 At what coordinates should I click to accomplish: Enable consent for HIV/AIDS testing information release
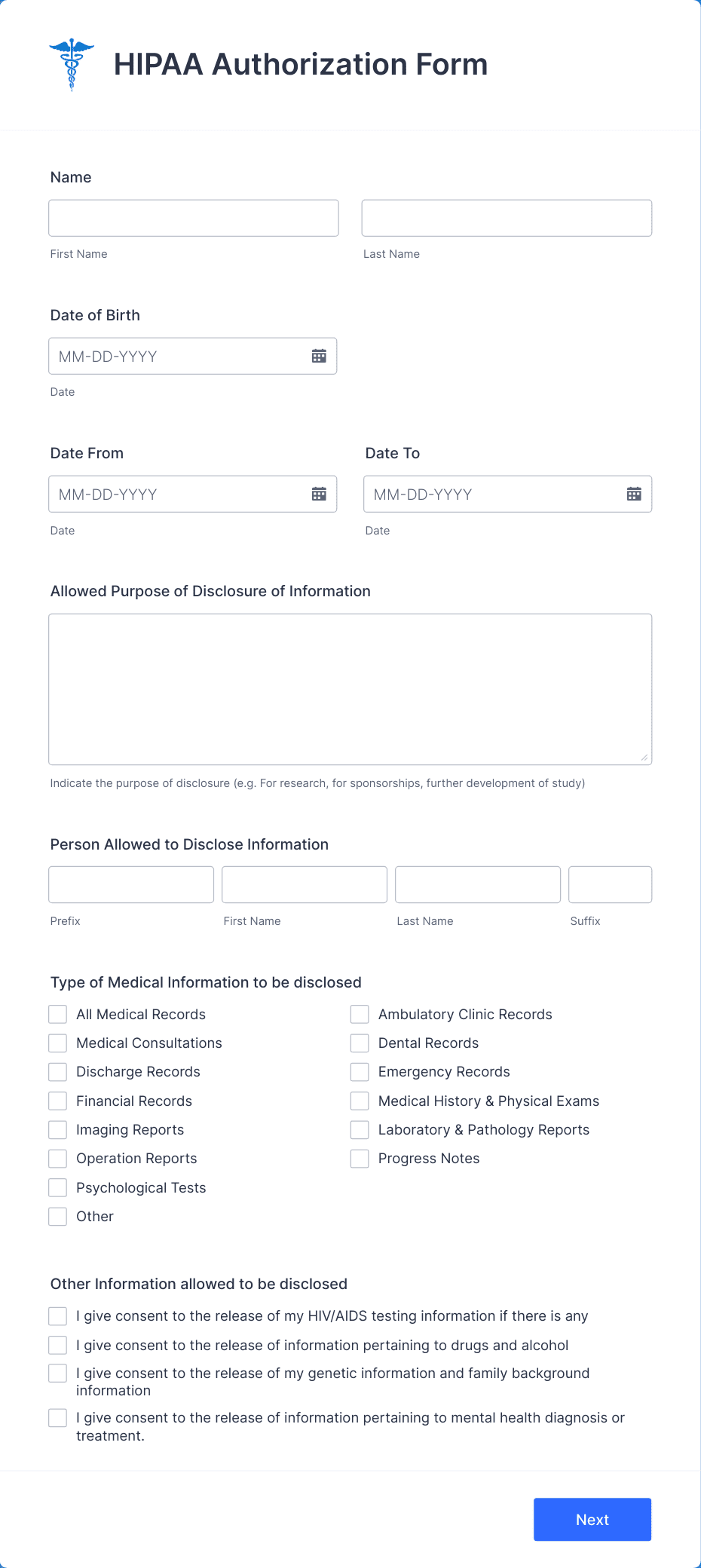tap(57, 1315)
